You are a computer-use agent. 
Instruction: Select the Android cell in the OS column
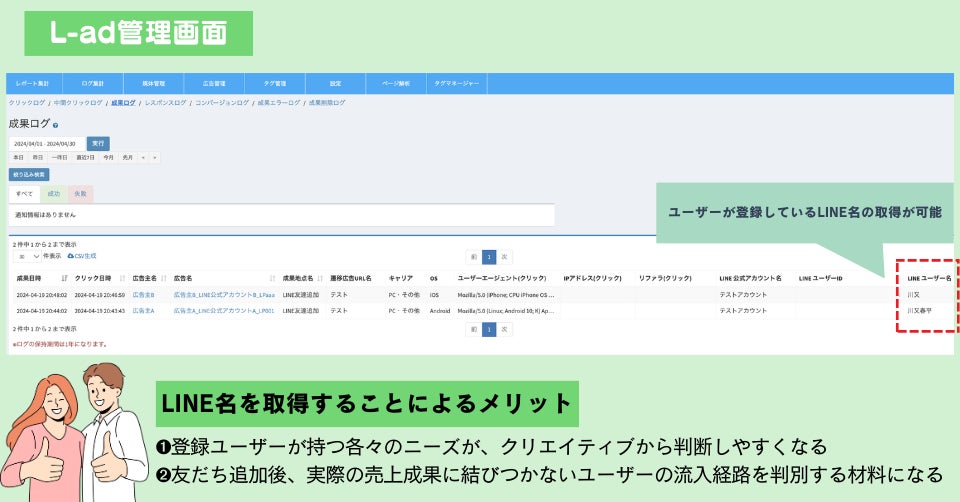click(440, 311)
